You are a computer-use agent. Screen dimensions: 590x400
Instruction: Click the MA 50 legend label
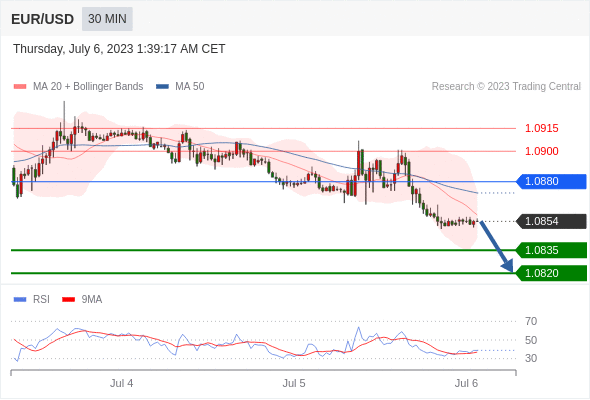click(x=190, y=87)
